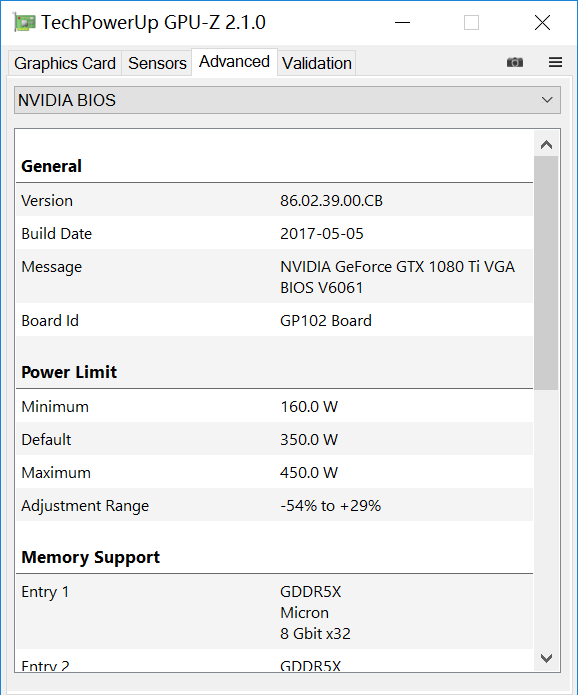The height and width of the screenshot is (695, 578).
Task: Open the NVIDIA BIOS dropdown
Action: point(287,100)
